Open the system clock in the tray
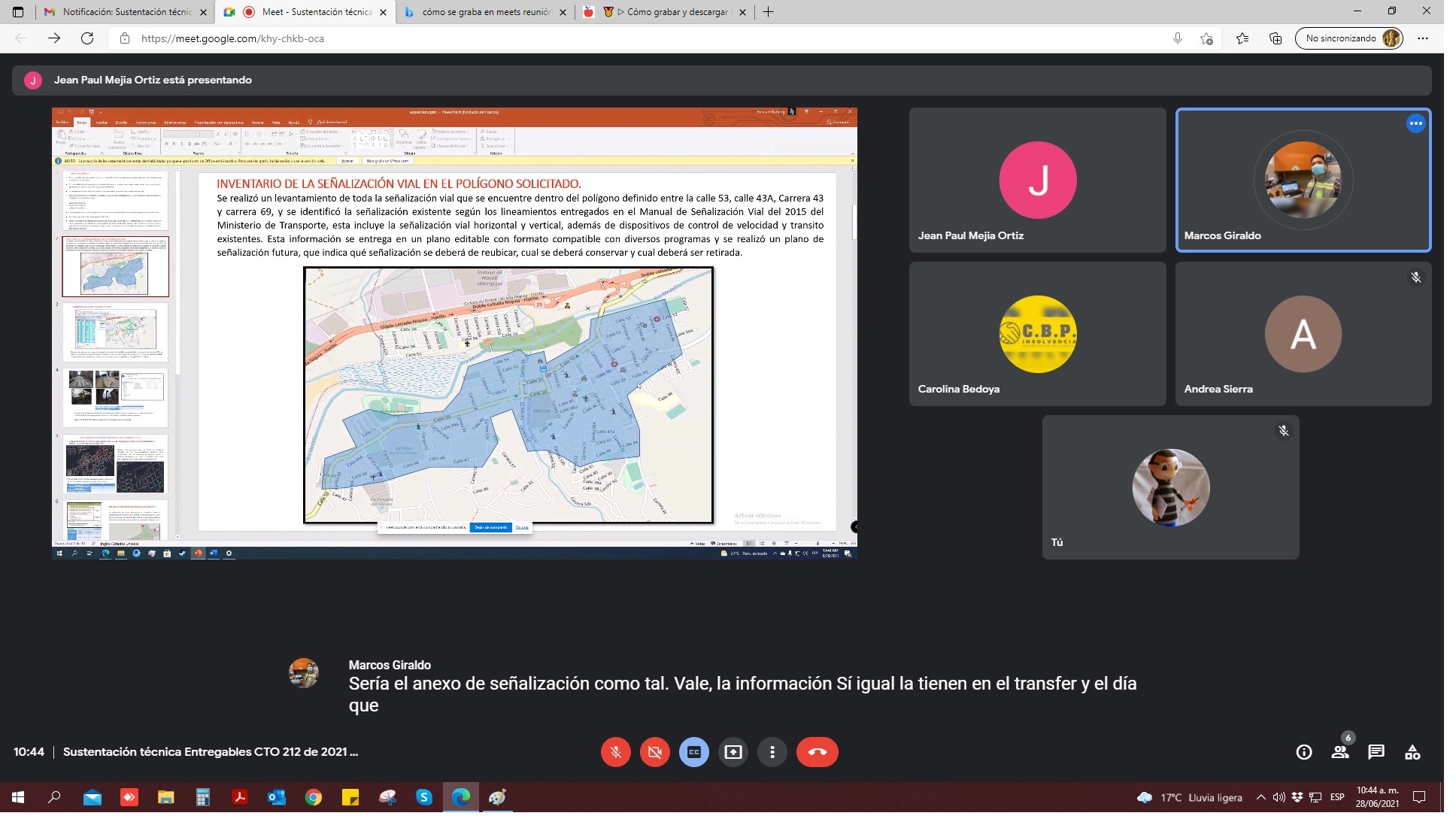This screenshot has width=1456, height=825. point(1376,798)
